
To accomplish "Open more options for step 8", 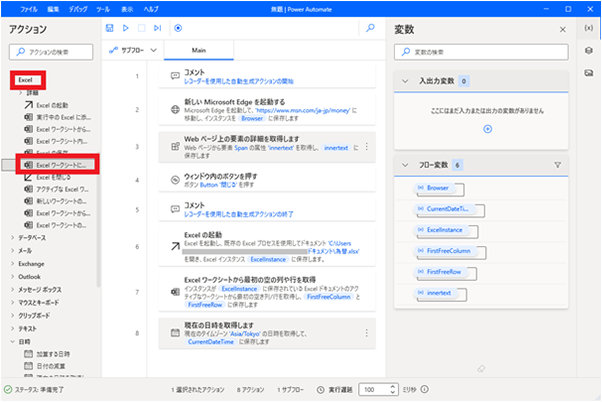I will [x=367, y=333].
